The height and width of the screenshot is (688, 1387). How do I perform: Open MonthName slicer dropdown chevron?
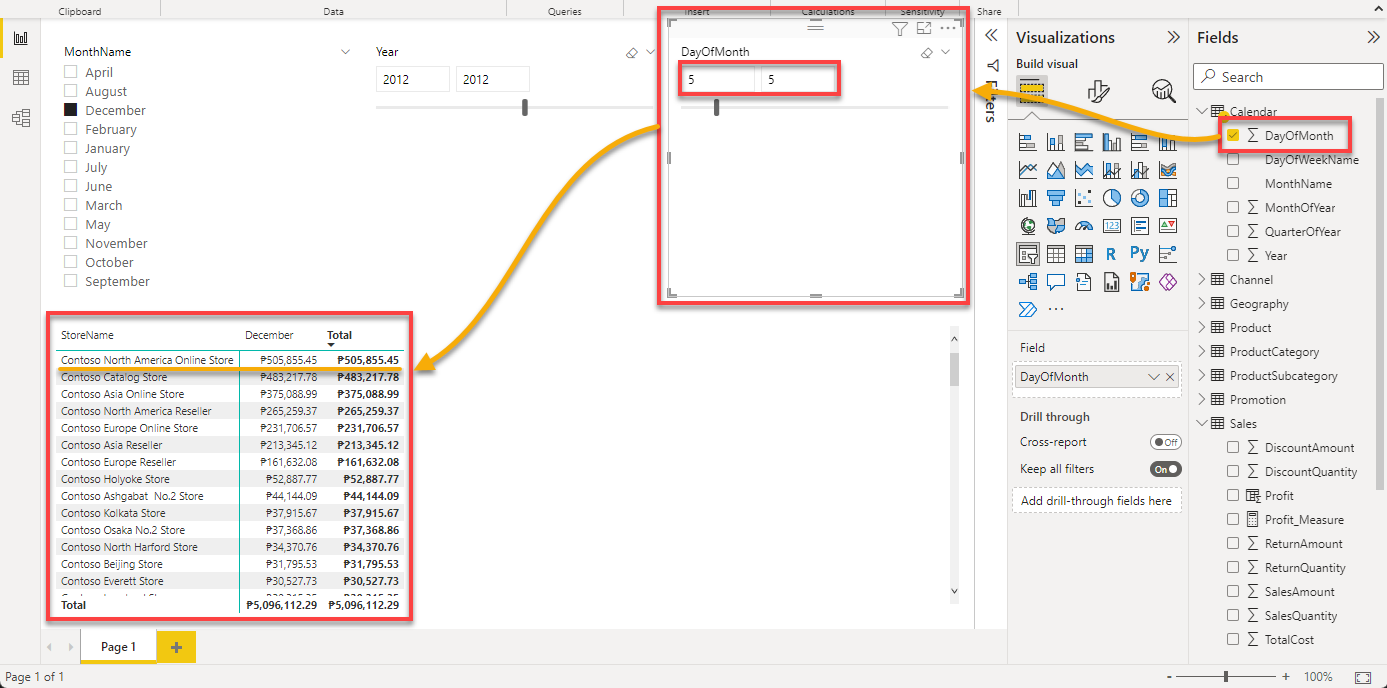click(346, 52)
